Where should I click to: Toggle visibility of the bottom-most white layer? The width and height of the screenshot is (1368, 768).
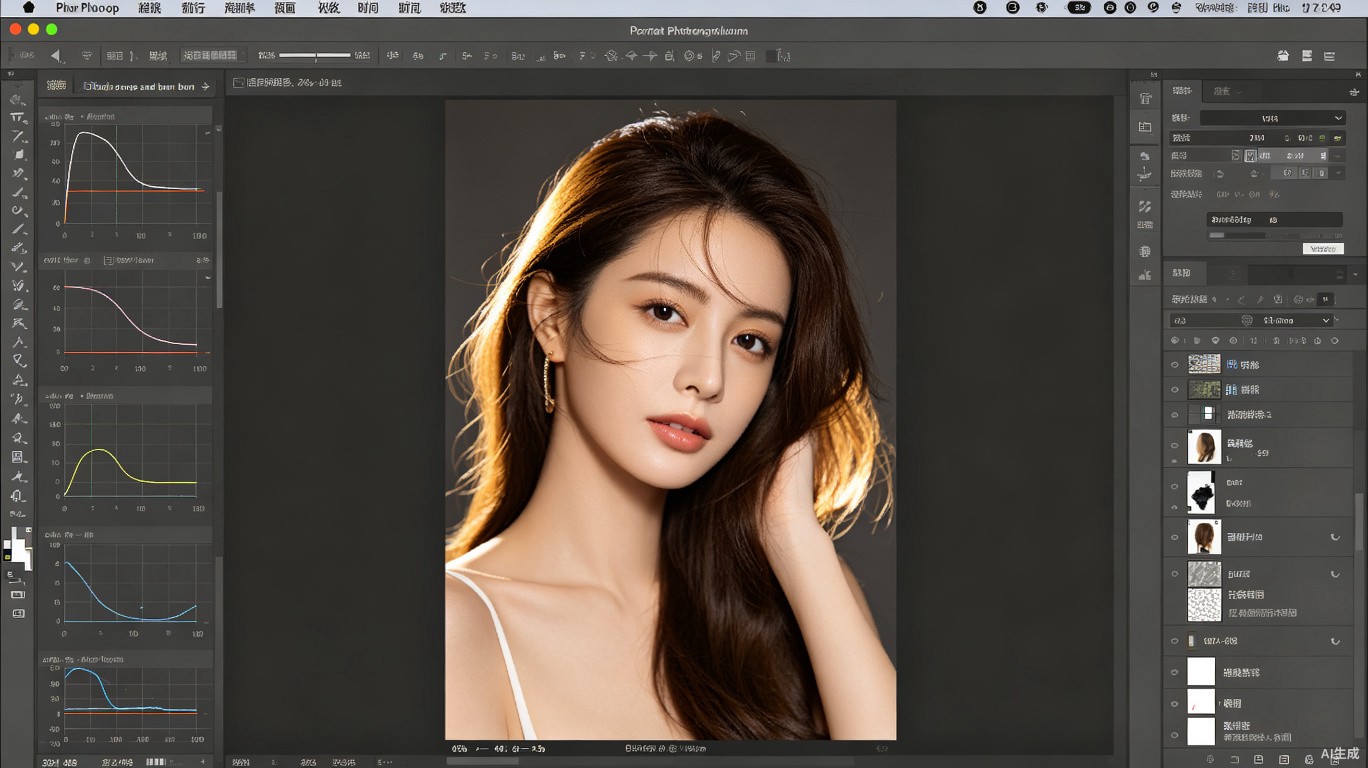pyautogui.click(x=1175, y=737)
